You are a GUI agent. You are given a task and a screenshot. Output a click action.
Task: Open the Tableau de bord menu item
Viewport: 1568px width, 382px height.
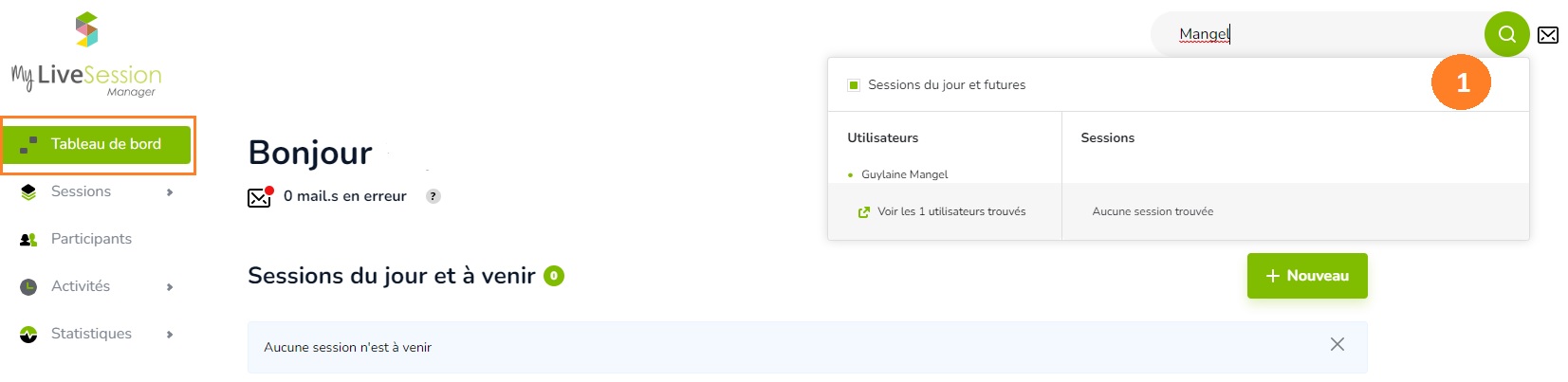(97, 144)
